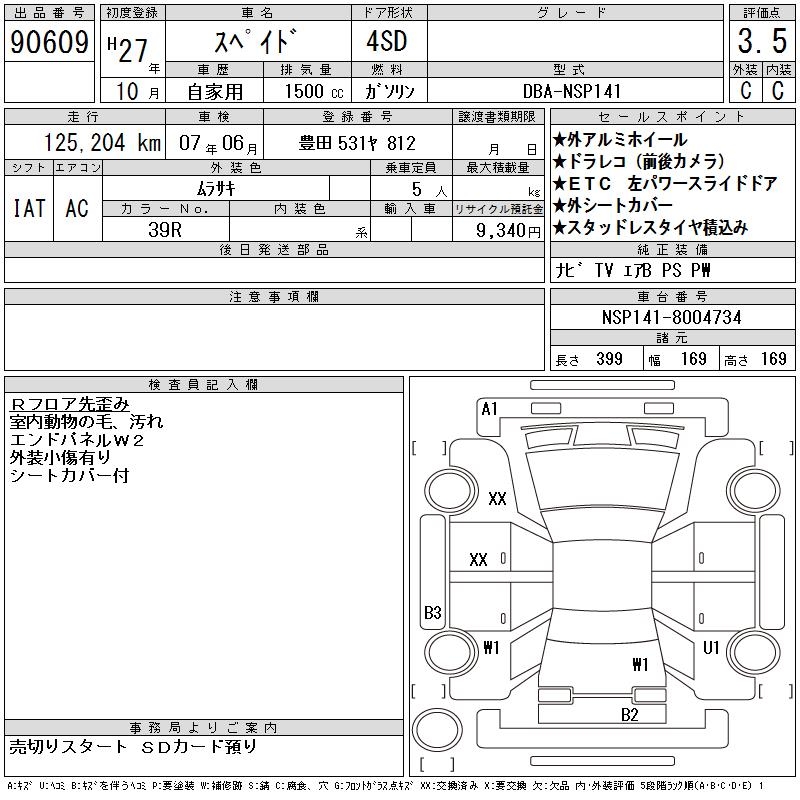Select the displacement value 1500 cc
This screenshot has width=800, height=800.
(x=314, y=91)
